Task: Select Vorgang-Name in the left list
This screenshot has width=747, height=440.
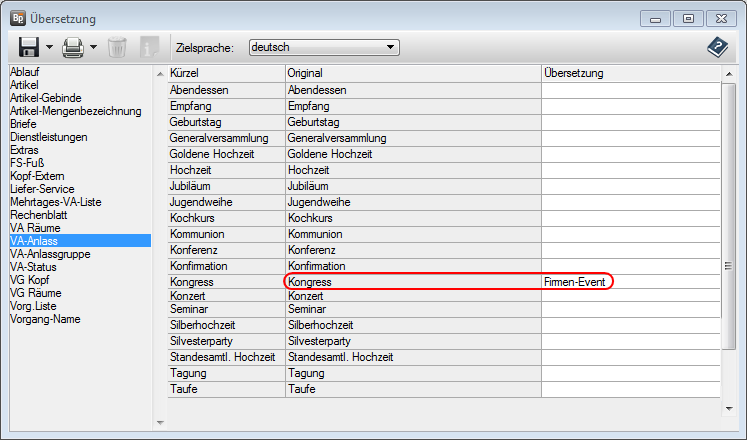Action: [46, 319]
